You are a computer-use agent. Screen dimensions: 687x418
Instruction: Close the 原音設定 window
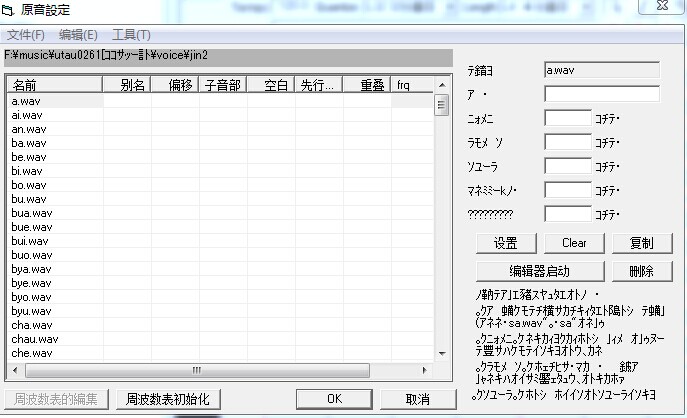click(662, 6)
